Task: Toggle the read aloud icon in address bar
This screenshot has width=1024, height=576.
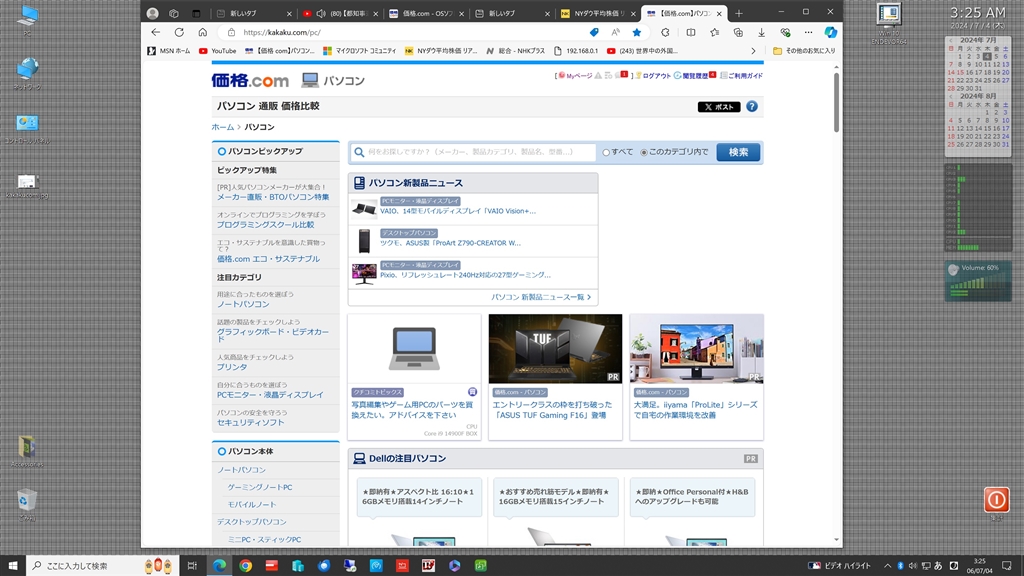Action: [x=615, y=32]
